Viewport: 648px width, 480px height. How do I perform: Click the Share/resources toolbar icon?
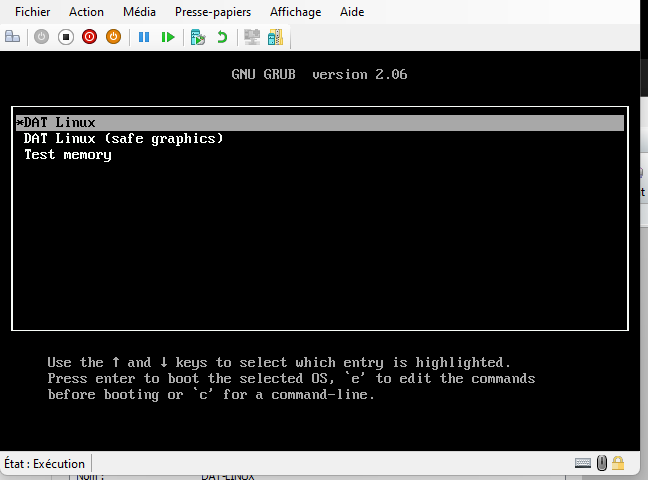click(275, 37)
